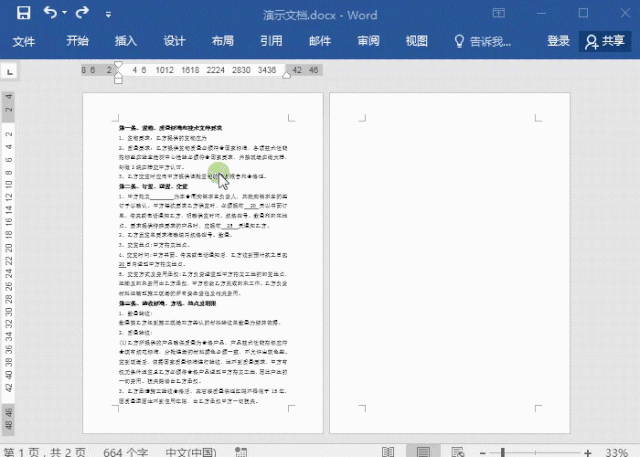Click the left indent square marker
Viewport: 640px width, 457px height.
118,80
